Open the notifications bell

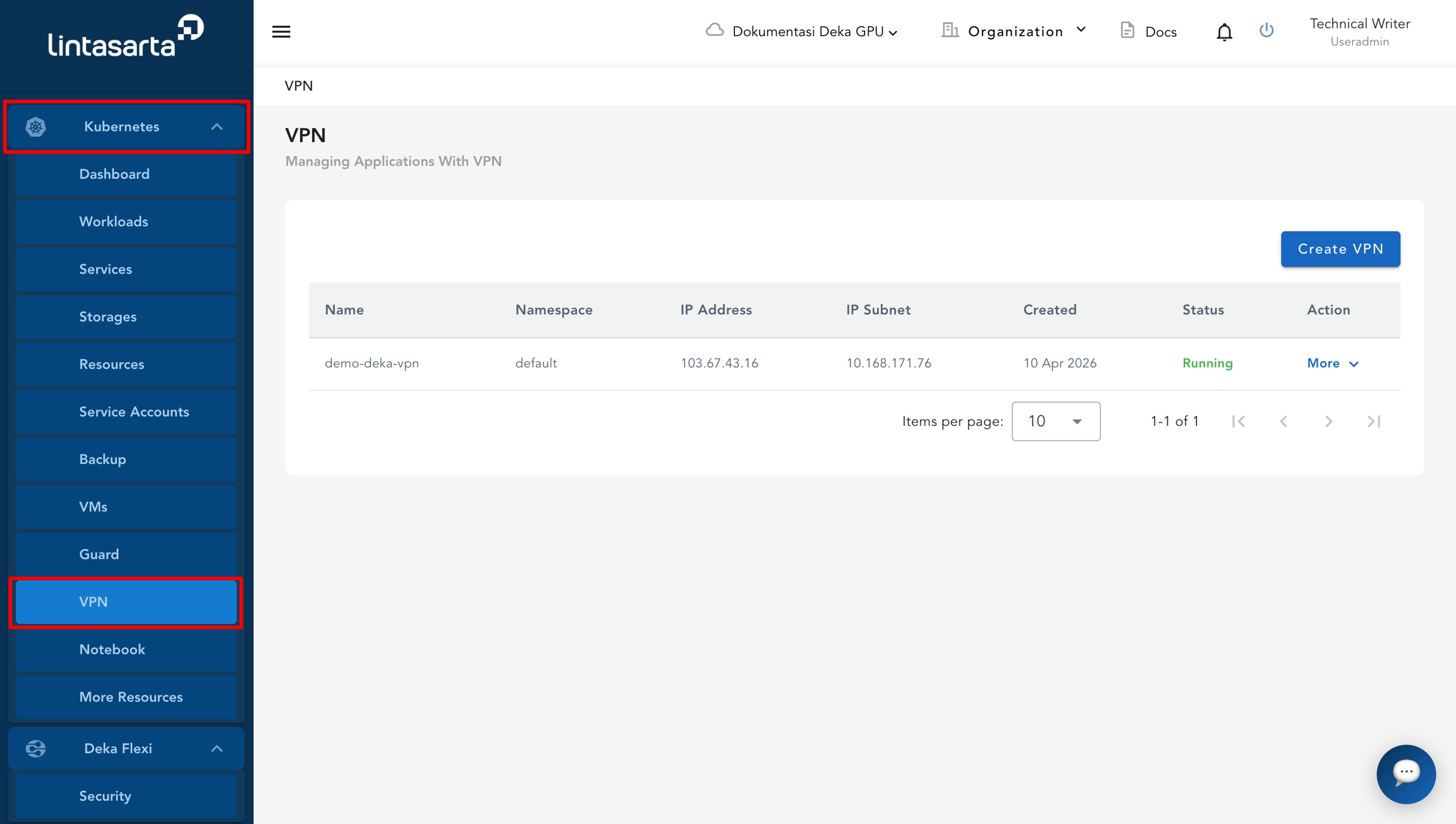[x=1224, y=32]
